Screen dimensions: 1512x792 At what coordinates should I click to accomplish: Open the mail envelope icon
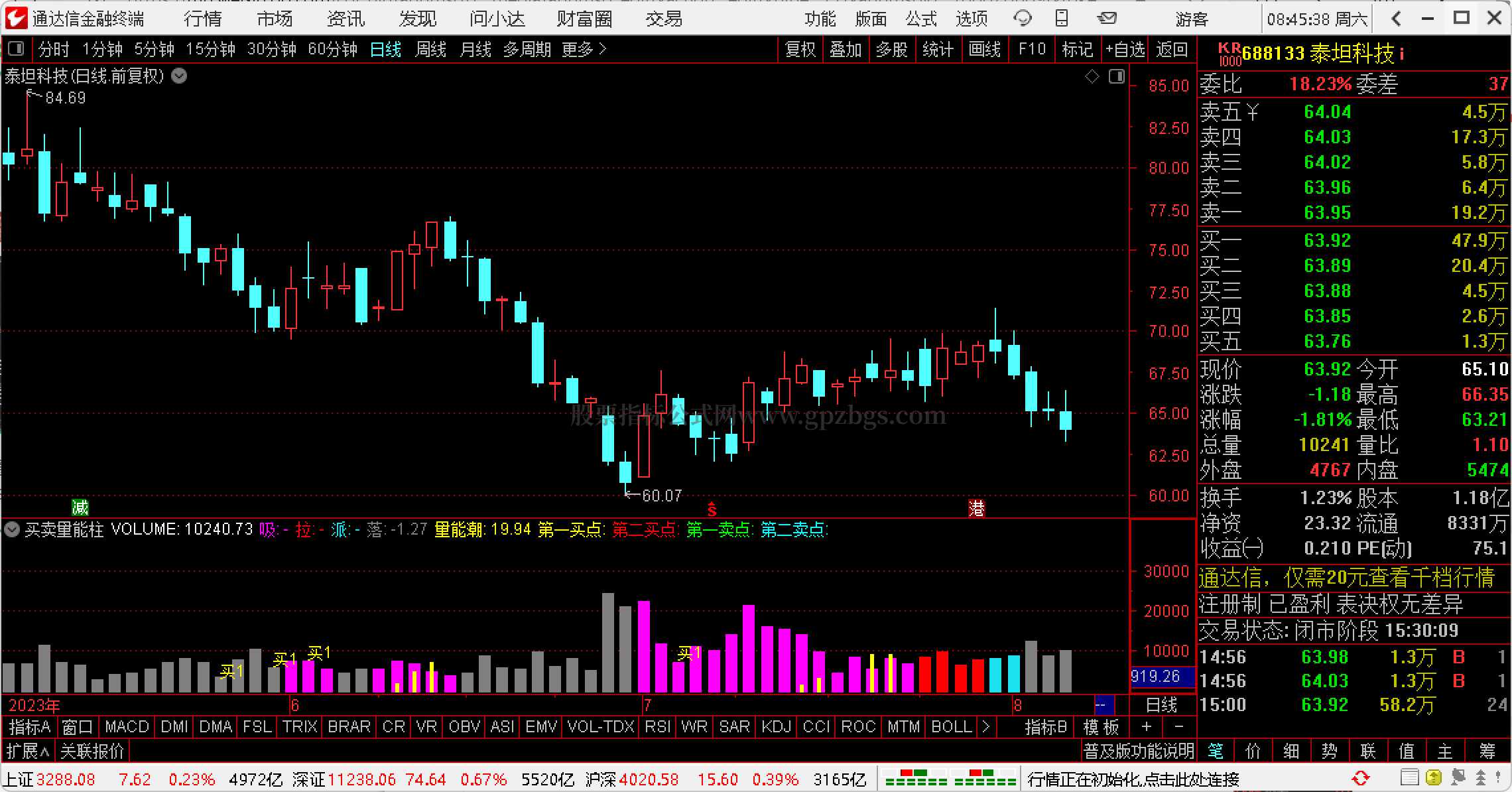(1107, 19)
